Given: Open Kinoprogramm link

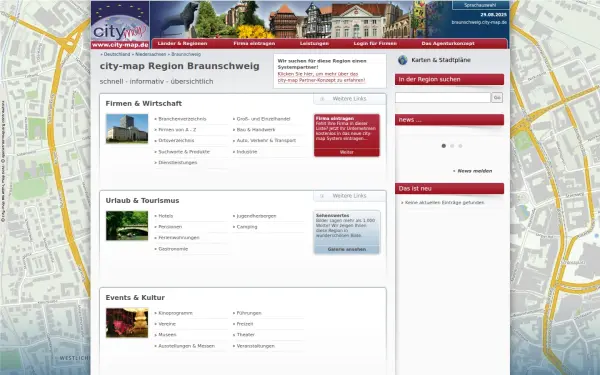Looking at the screenshot, I should [x=175, y=313].
